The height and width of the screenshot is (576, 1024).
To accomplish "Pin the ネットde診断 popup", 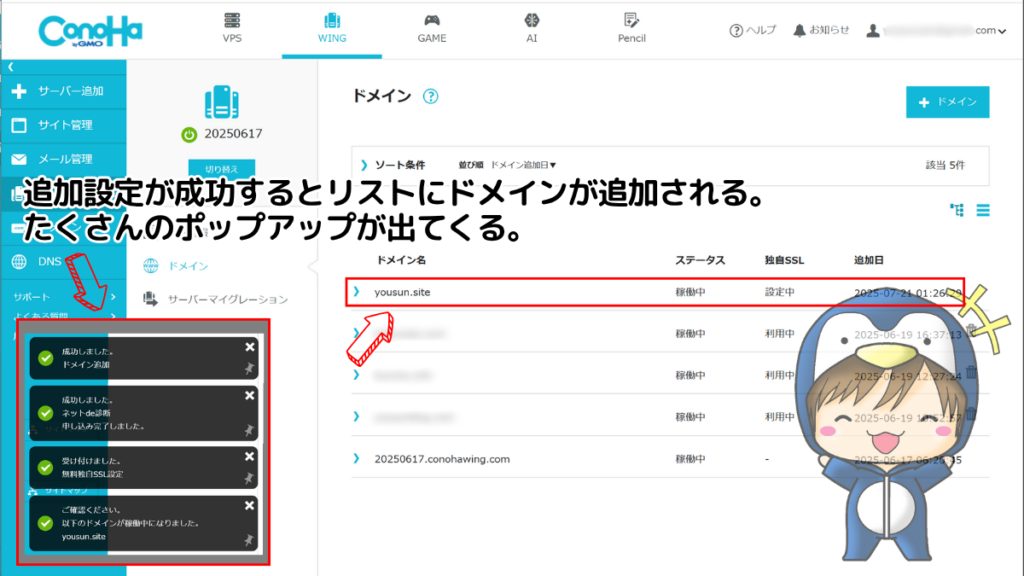I will 249,430.
